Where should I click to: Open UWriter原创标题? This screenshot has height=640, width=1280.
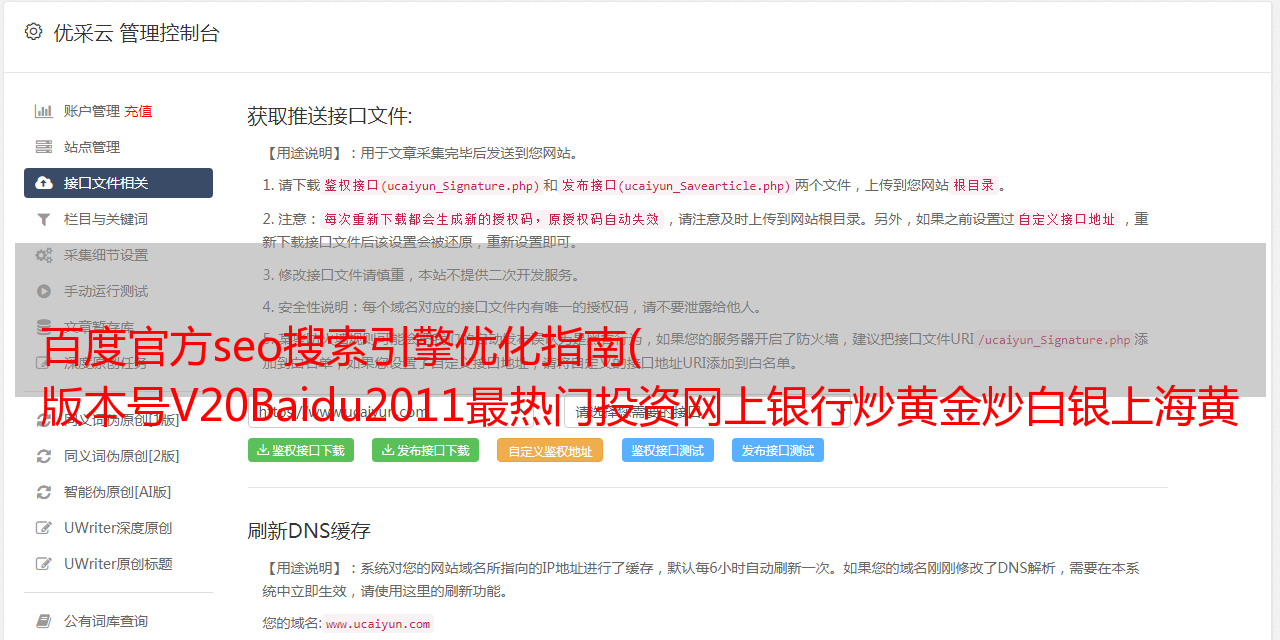click(x=118, y=564)
